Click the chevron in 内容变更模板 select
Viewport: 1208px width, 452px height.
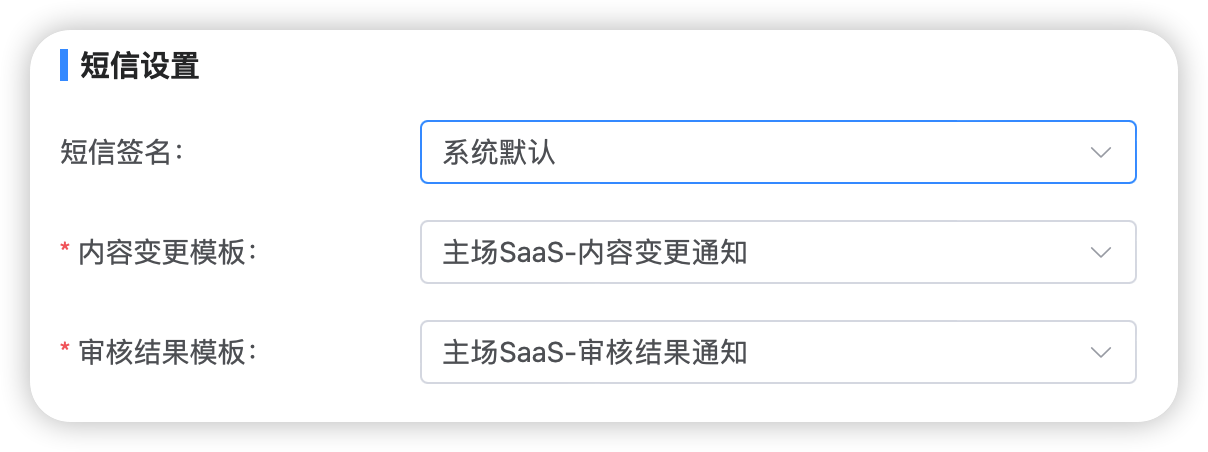[x=1101, y=253]
